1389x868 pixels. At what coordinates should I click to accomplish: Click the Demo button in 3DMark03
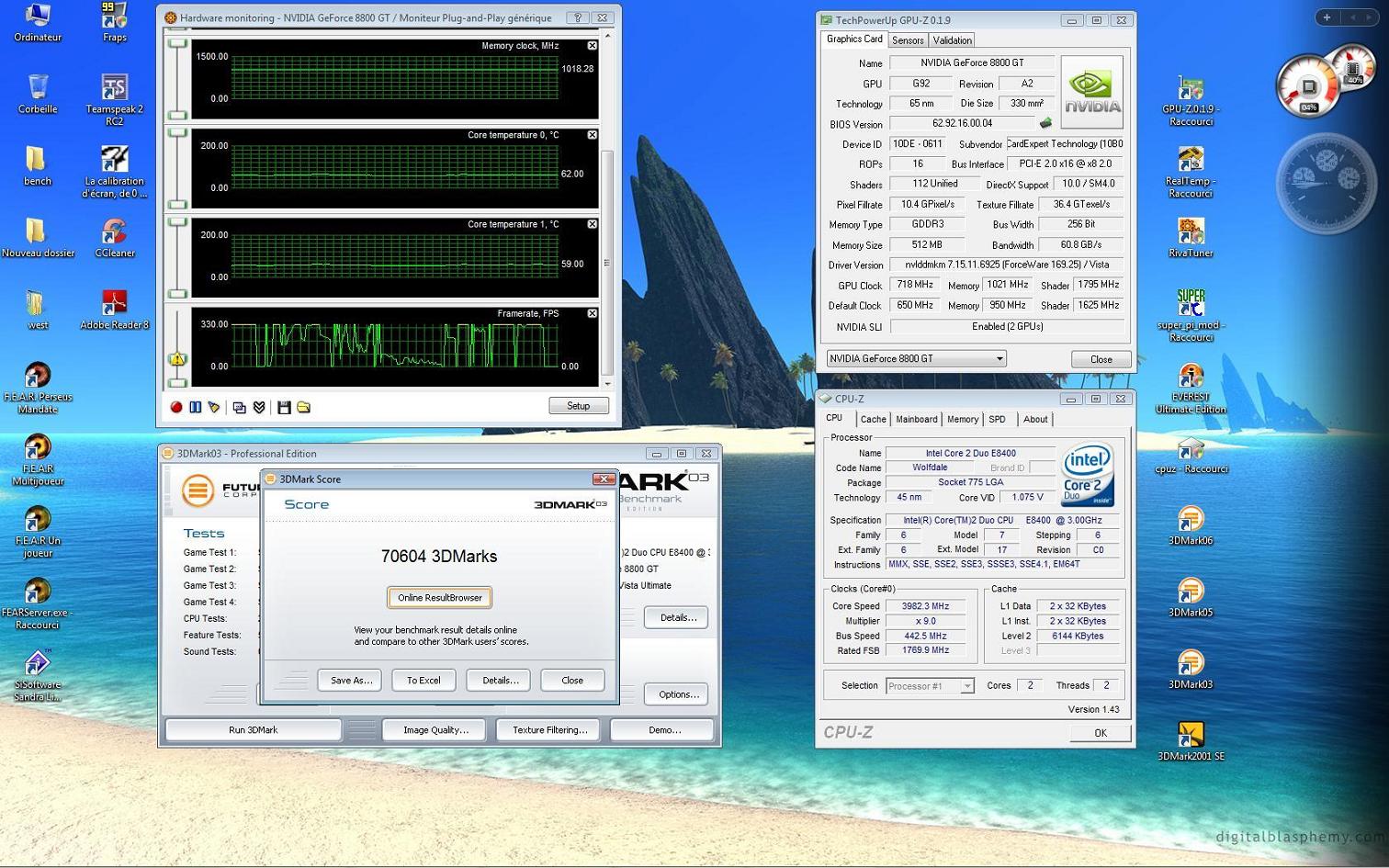point(664,730)
